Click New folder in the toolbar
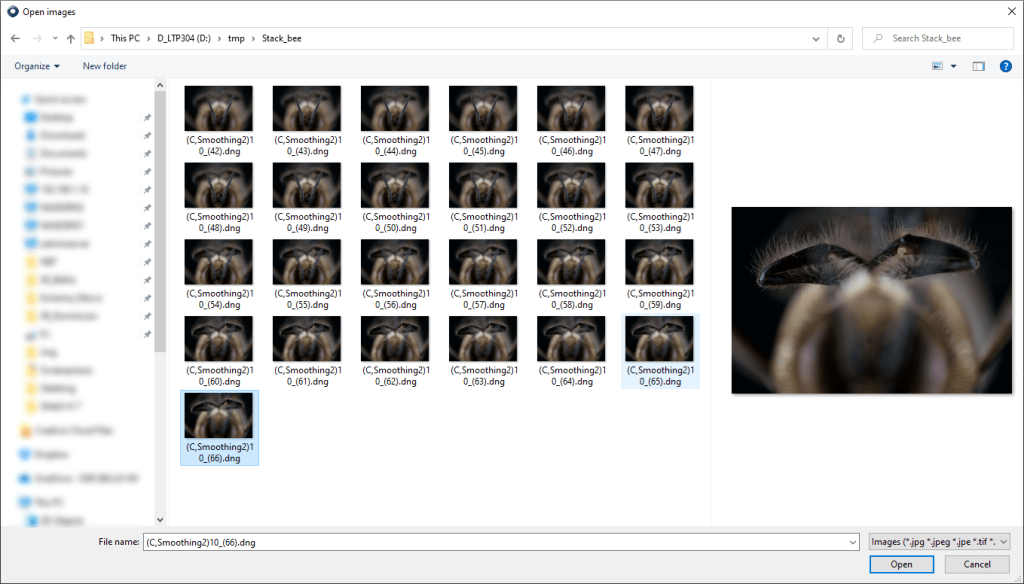 point(104,66)
